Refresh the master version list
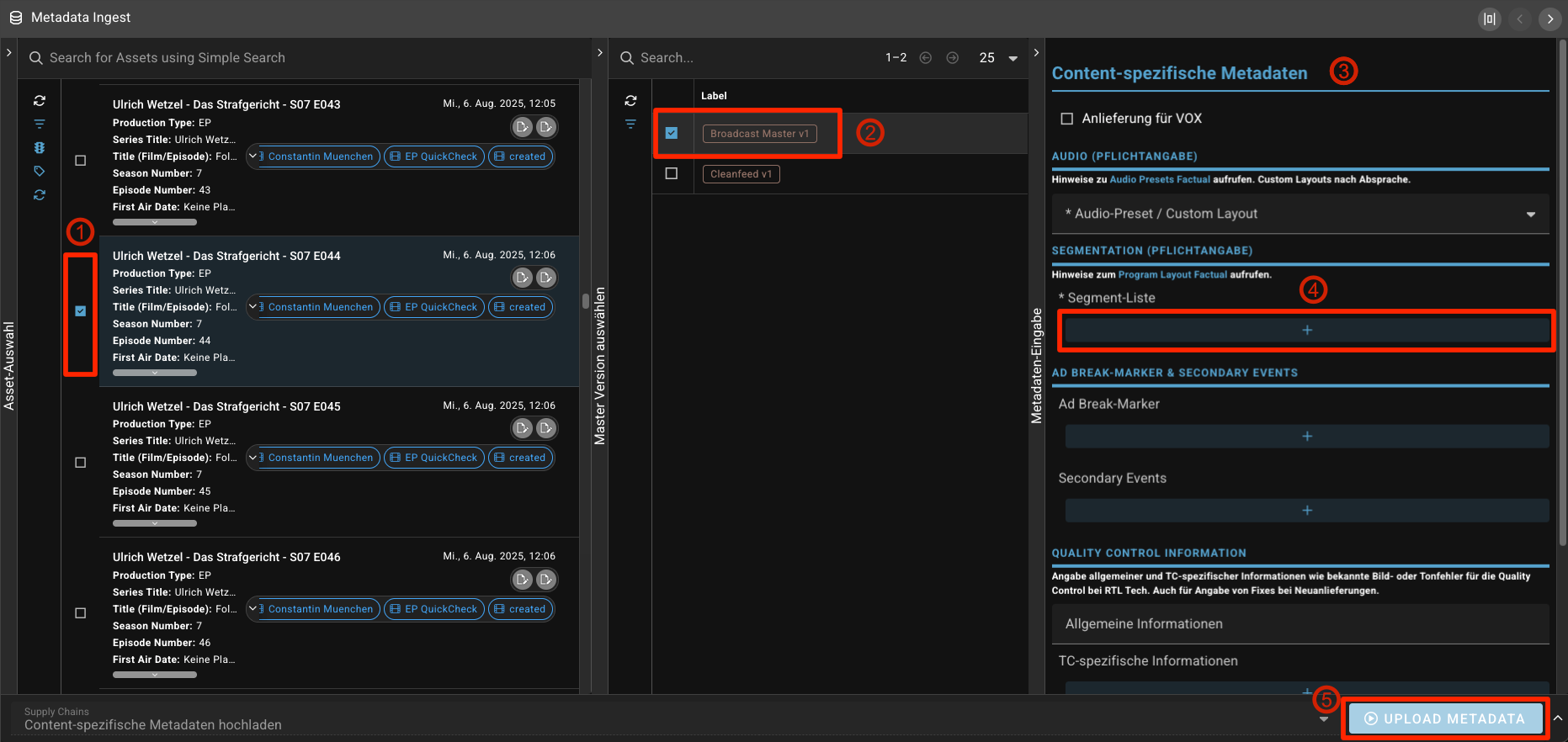This screenshot has width=1568, height=742. click(630, 100)
